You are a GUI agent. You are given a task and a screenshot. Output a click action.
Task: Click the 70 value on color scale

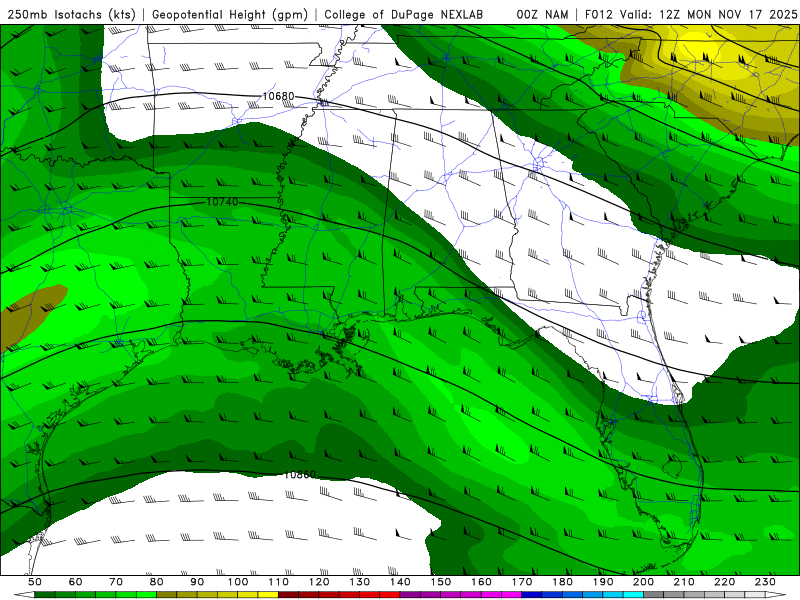click(x=116, y=582)
